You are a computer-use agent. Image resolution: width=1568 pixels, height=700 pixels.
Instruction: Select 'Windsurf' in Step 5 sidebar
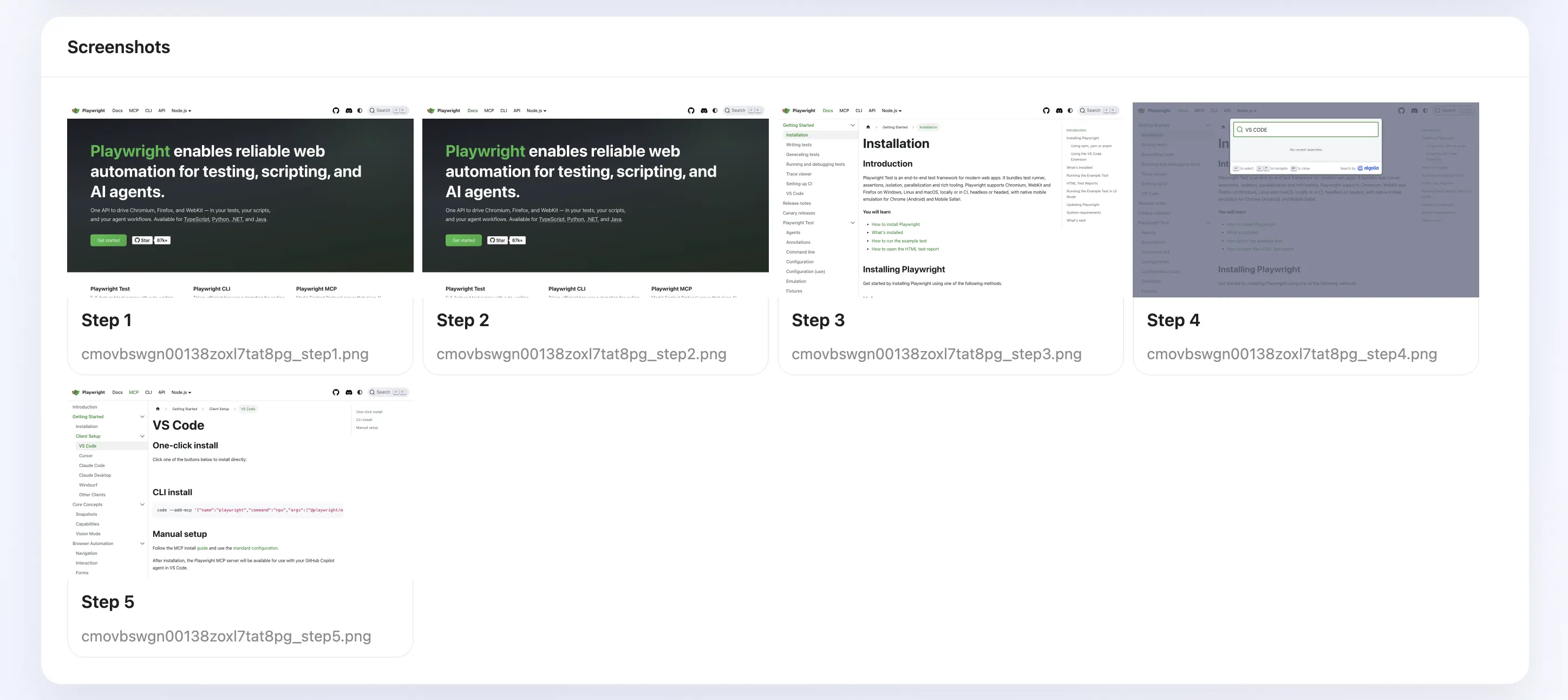point(88,485)
